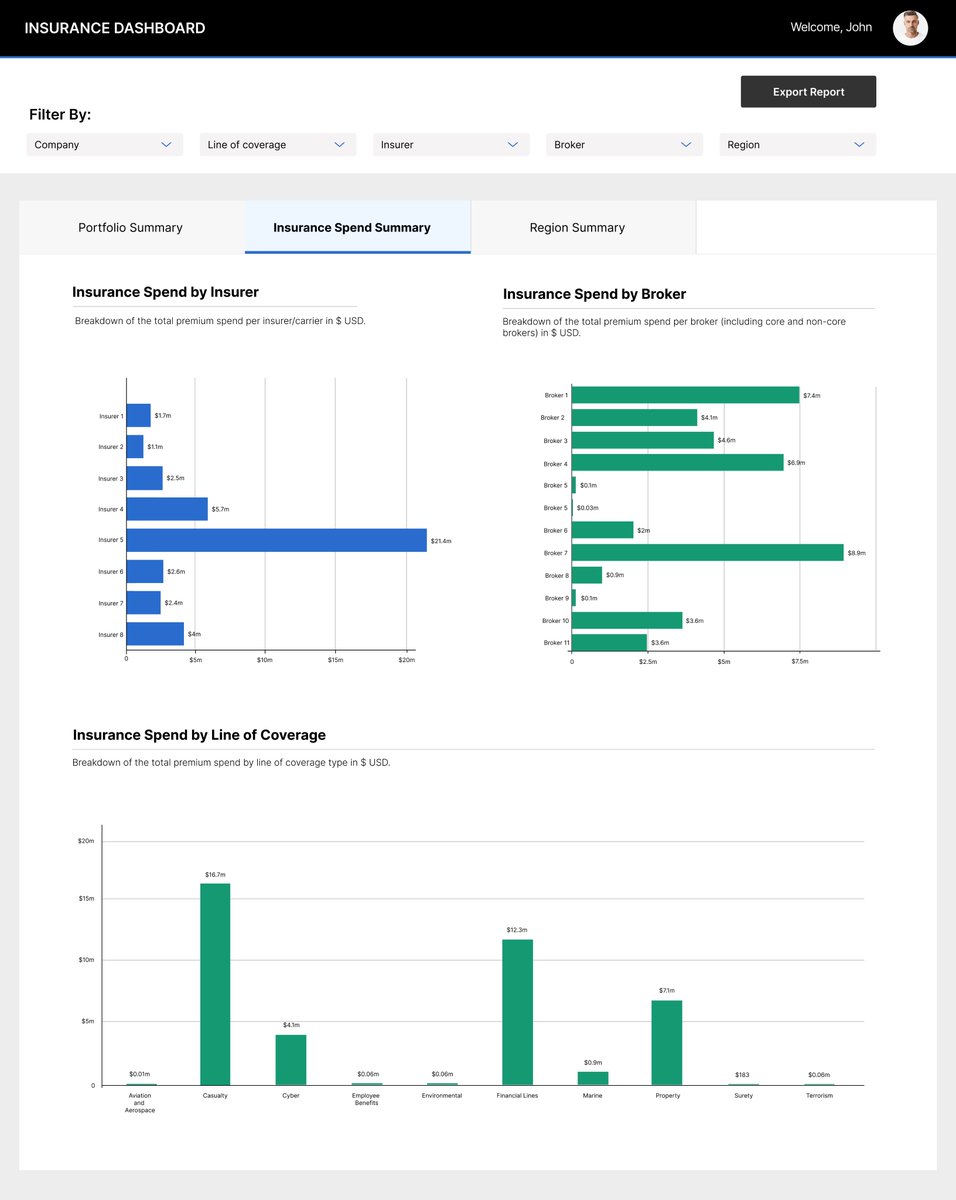The image size is (956, 1200).
Task: Click the Terrorism axis label
Action: point(819,1096)
